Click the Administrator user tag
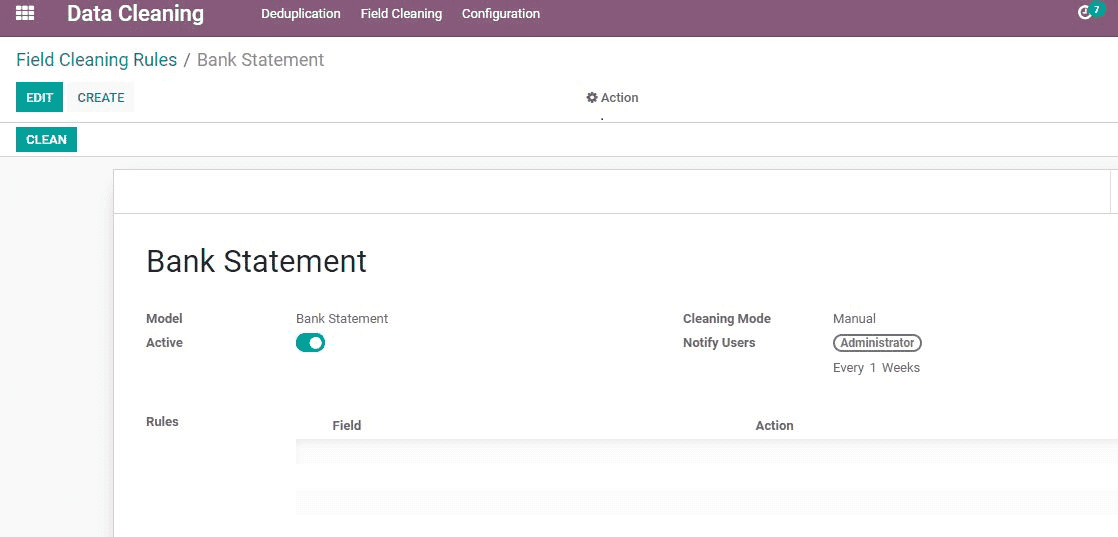Screen dimensions: 1118x537 click(x=877, y=343)
